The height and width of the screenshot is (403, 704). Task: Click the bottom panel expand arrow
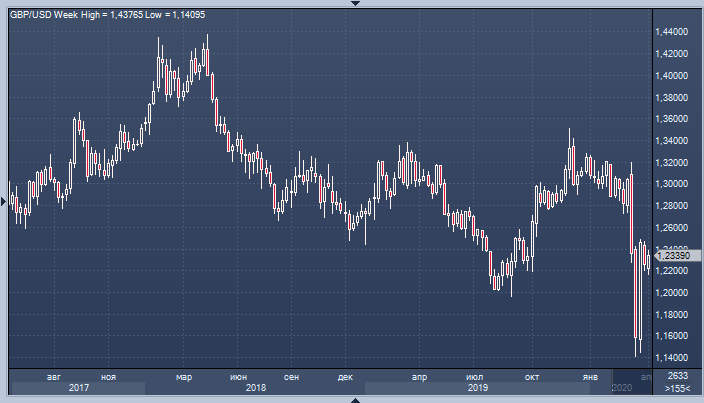point(352,399)
